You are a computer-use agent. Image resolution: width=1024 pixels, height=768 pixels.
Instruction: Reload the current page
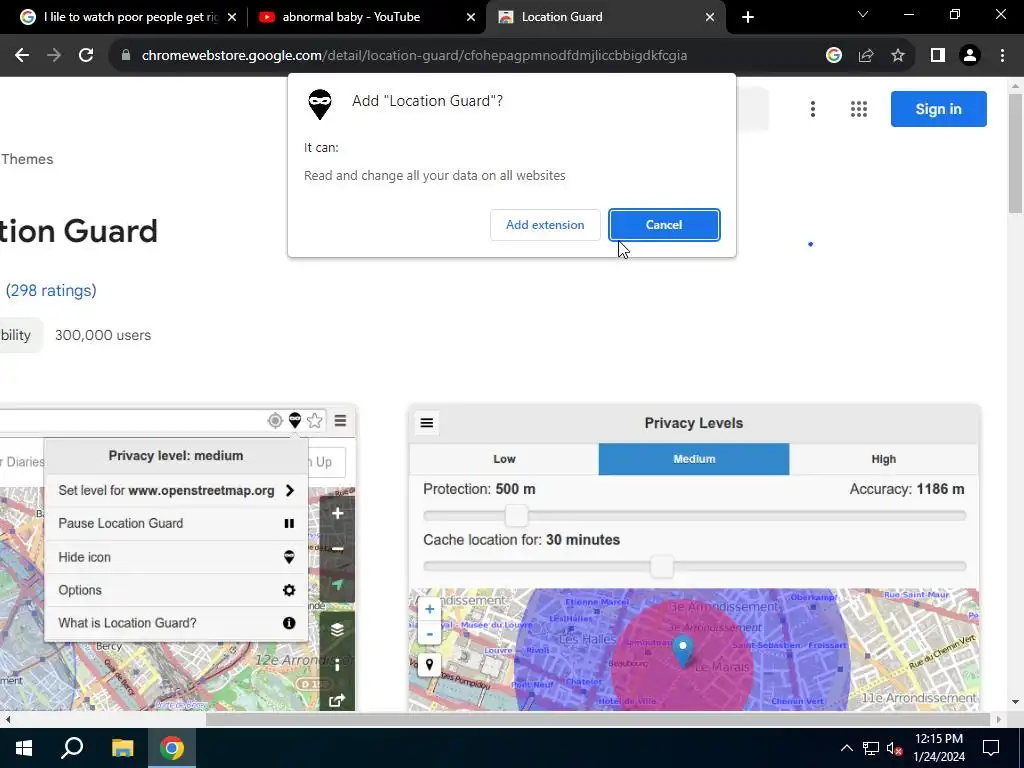point(86,56)
